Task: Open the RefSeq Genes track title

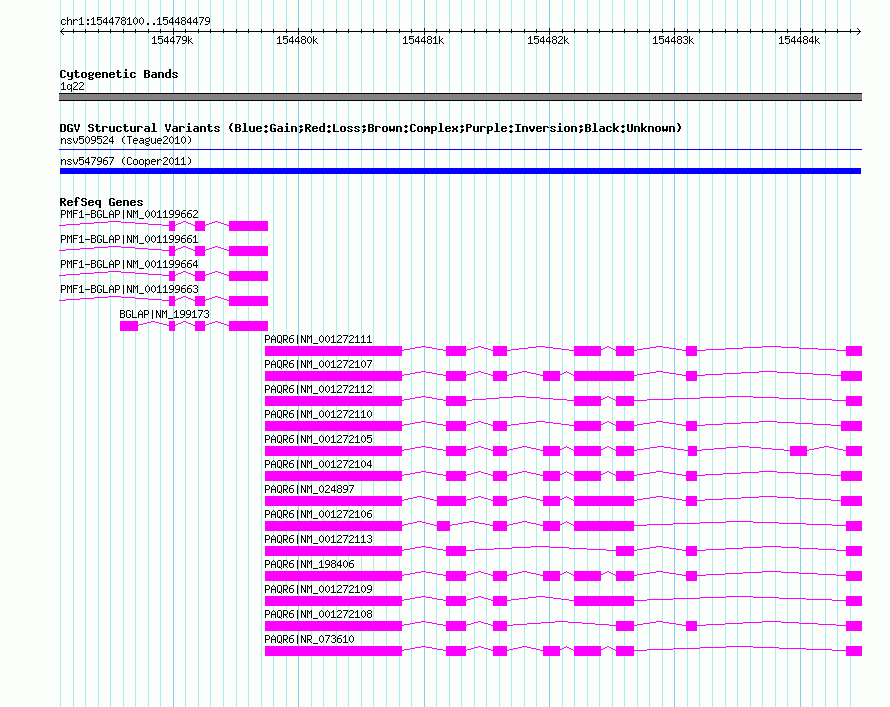Action: coord(101,202)
